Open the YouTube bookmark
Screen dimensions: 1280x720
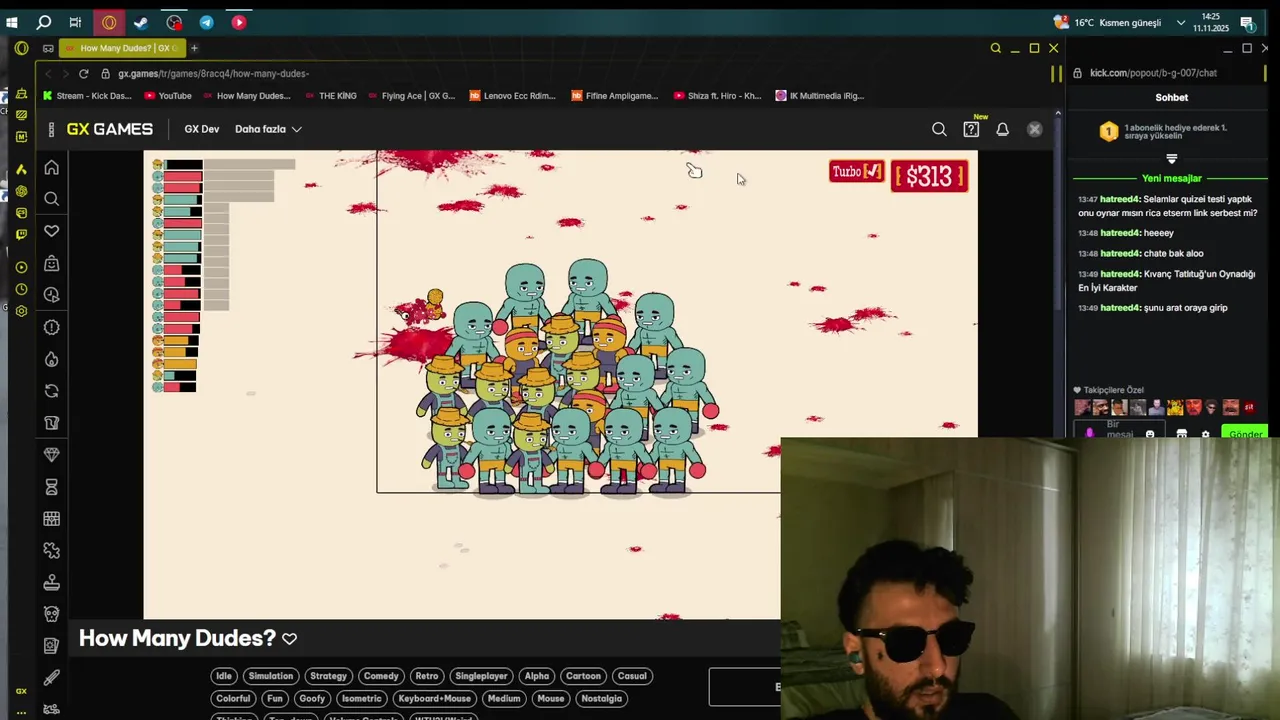click(167, 96)
